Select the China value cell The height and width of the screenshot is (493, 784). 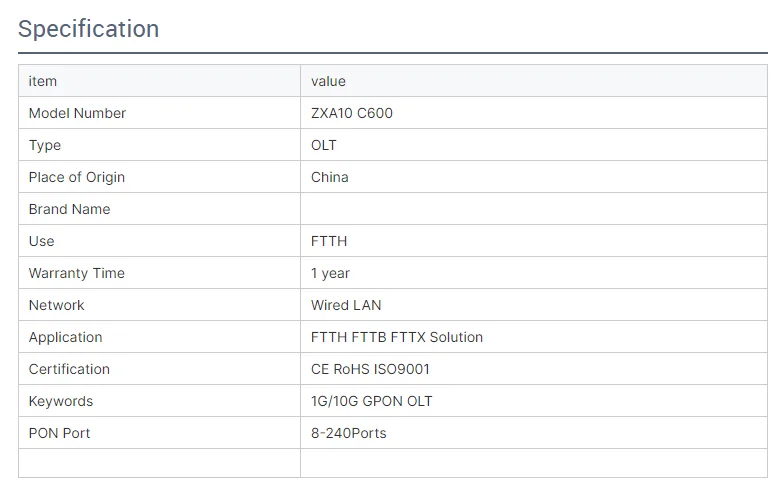(534, 177)
